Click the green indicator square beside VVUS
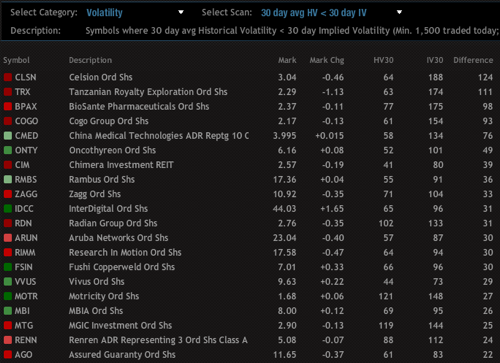500x363 pixels. coord(8,282)
